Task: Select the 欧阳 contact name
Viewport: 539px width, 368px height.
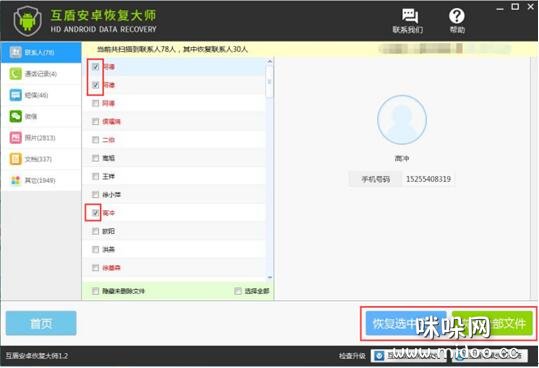Action: click(x=108, y=231)
